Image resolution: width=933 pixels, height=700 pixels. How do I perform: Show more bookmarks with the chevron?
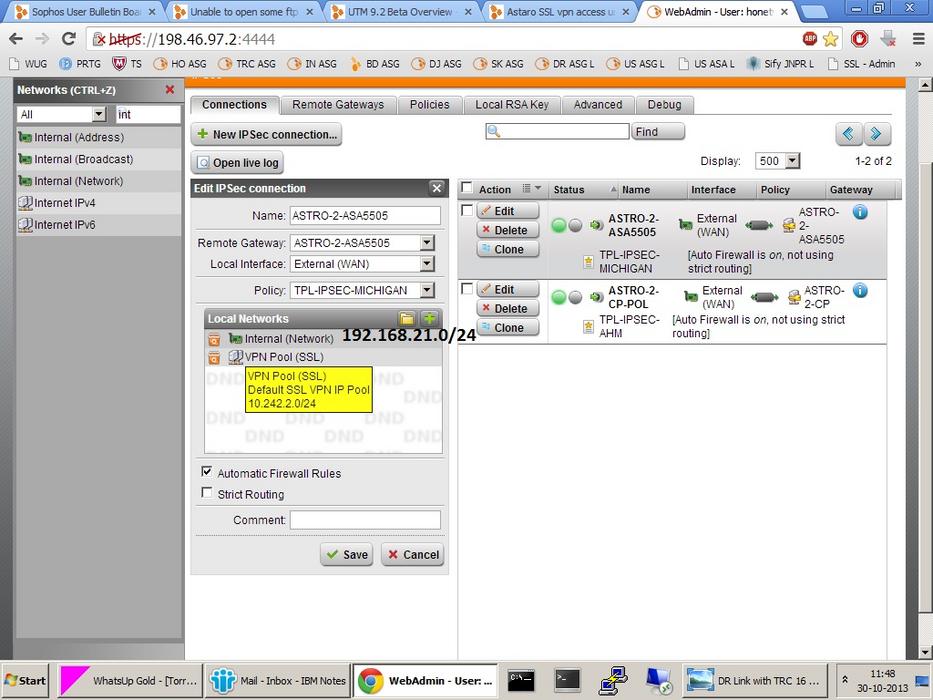918,64
